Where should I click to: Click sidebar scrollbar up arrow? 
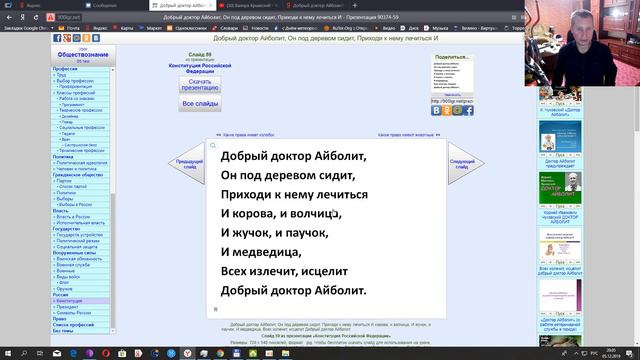coord(113,70)
